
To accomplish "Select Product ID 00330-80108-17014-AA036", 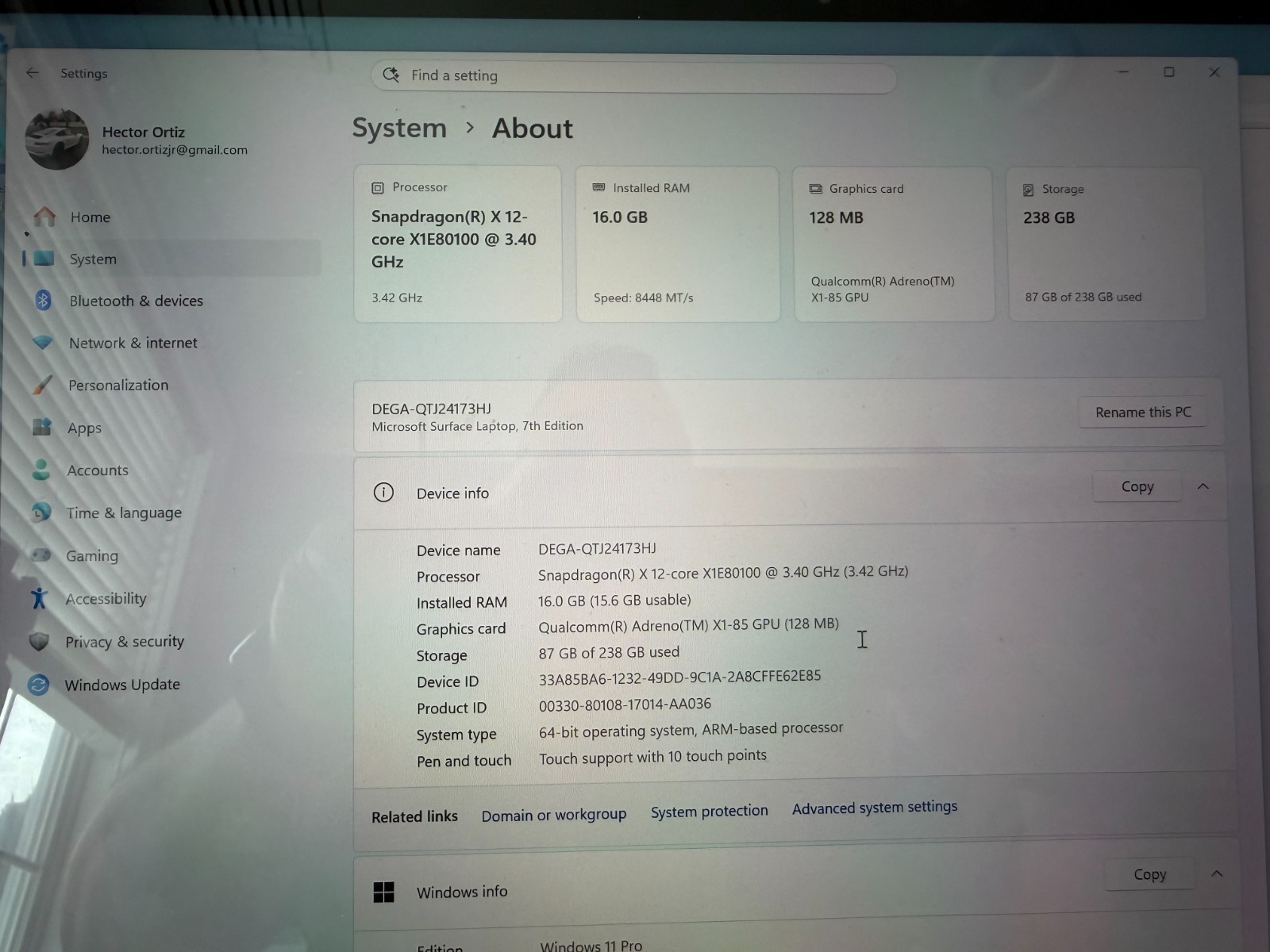I will [x=625, y=704].
